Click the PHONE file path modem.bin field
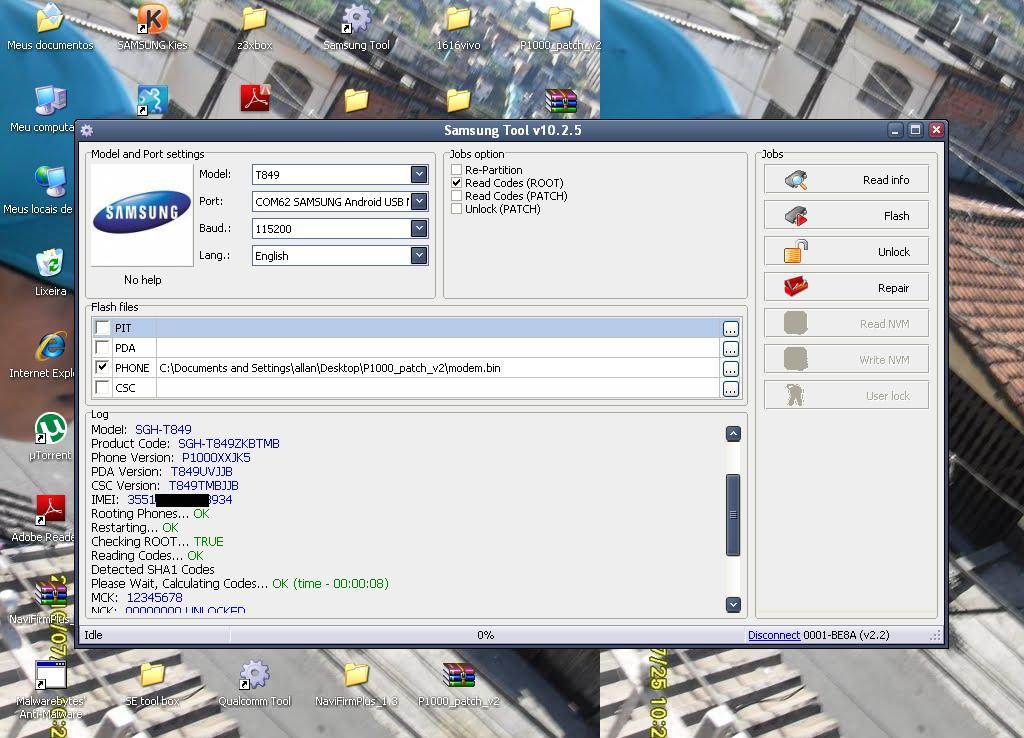 pos(438,368)
